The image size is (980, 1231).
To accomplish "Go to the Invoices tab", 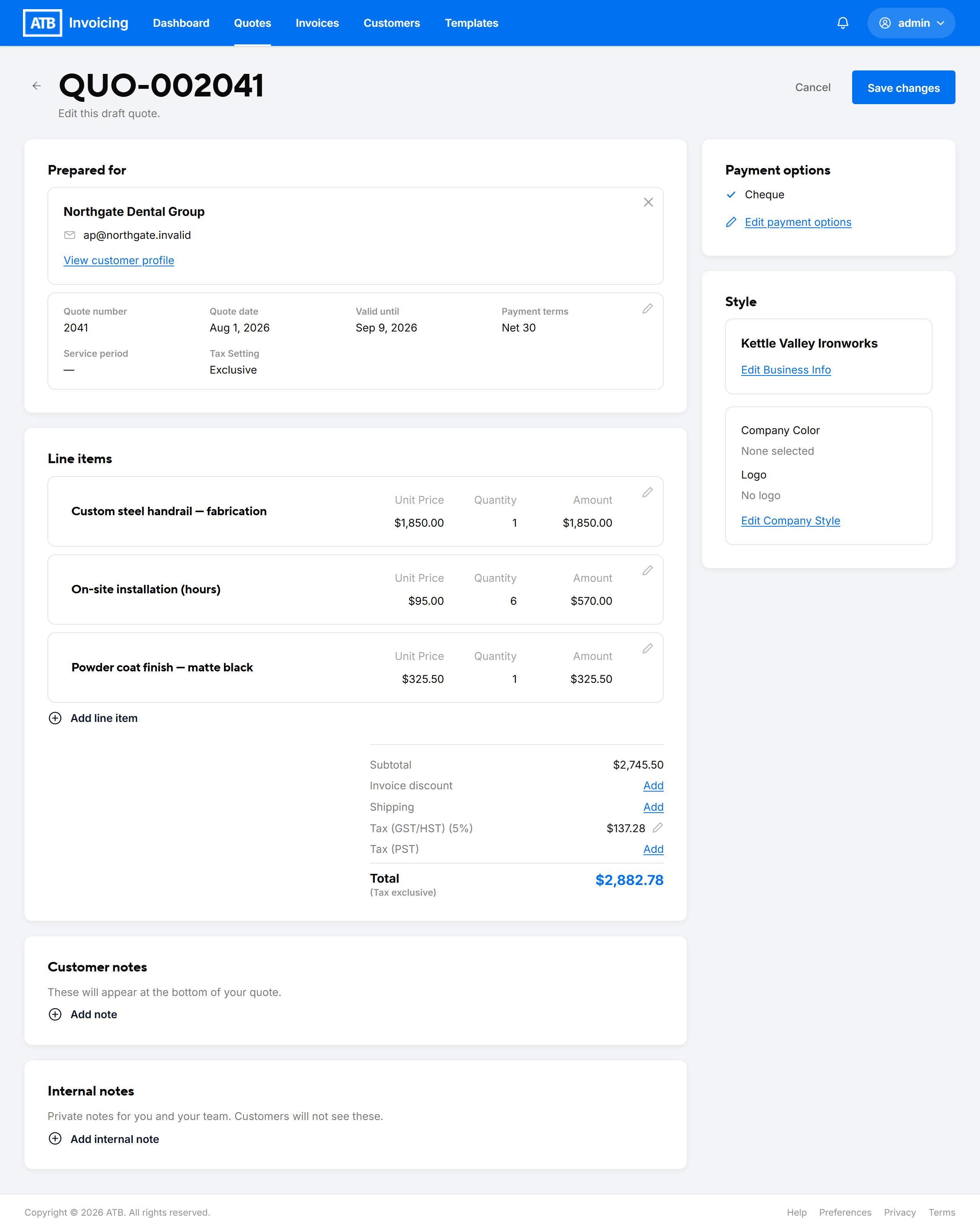I will pos(317,23).
